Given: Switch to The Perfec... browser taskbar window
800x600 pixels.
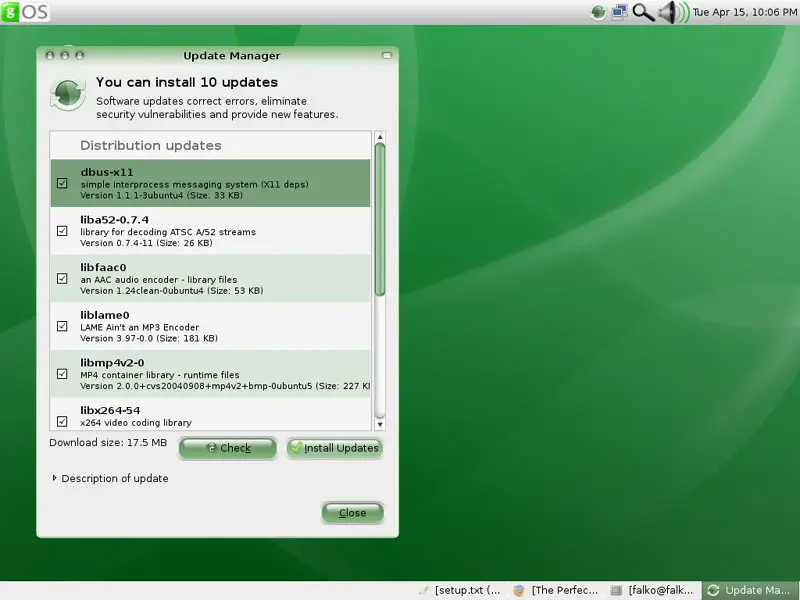Looking at the screenshot, I should (x=556, y=590).
